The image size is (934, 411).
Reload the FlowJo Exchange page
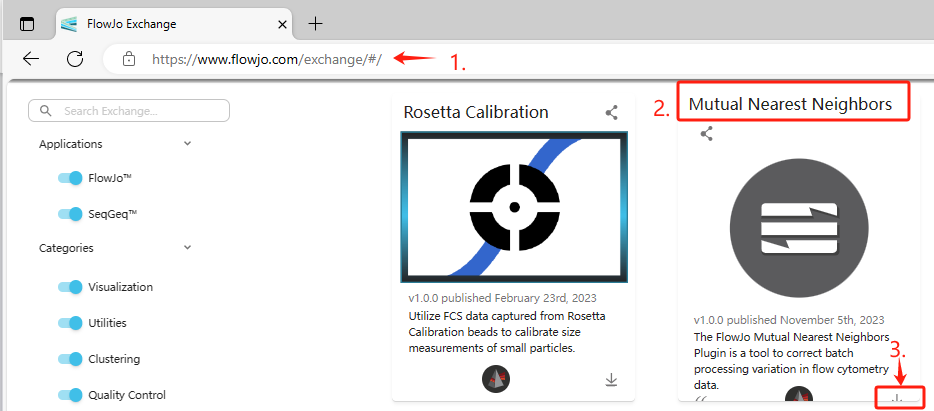75,58
